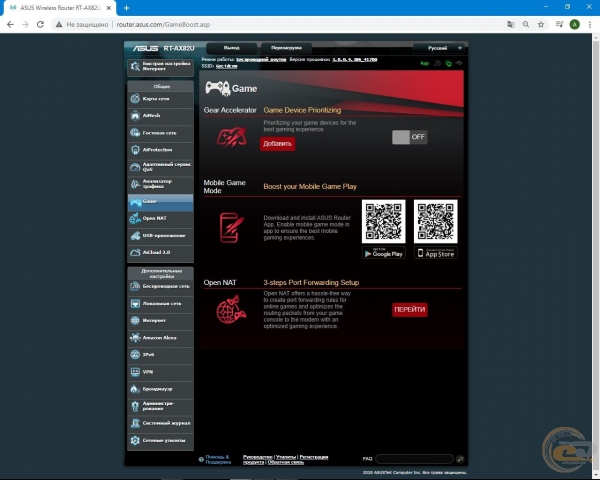Open the Adaptive QoS sidebar item
Screen dimensions: 600x480
[160, 167]
